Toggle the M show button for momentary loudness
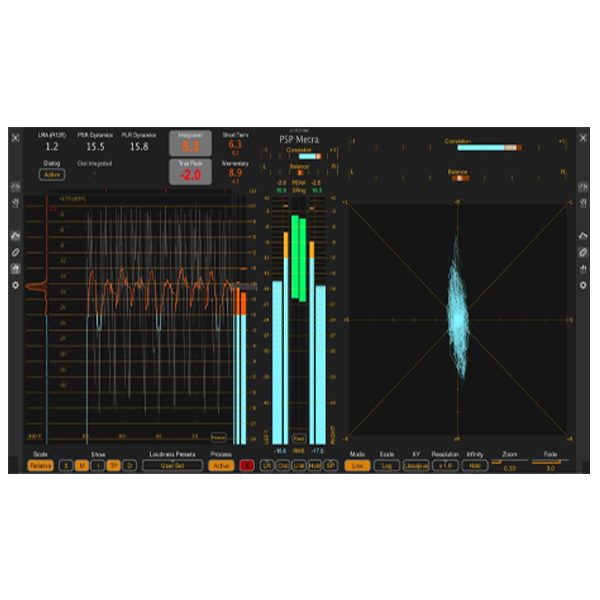Viewport: 600px width, 600px height. click(81, 465)
